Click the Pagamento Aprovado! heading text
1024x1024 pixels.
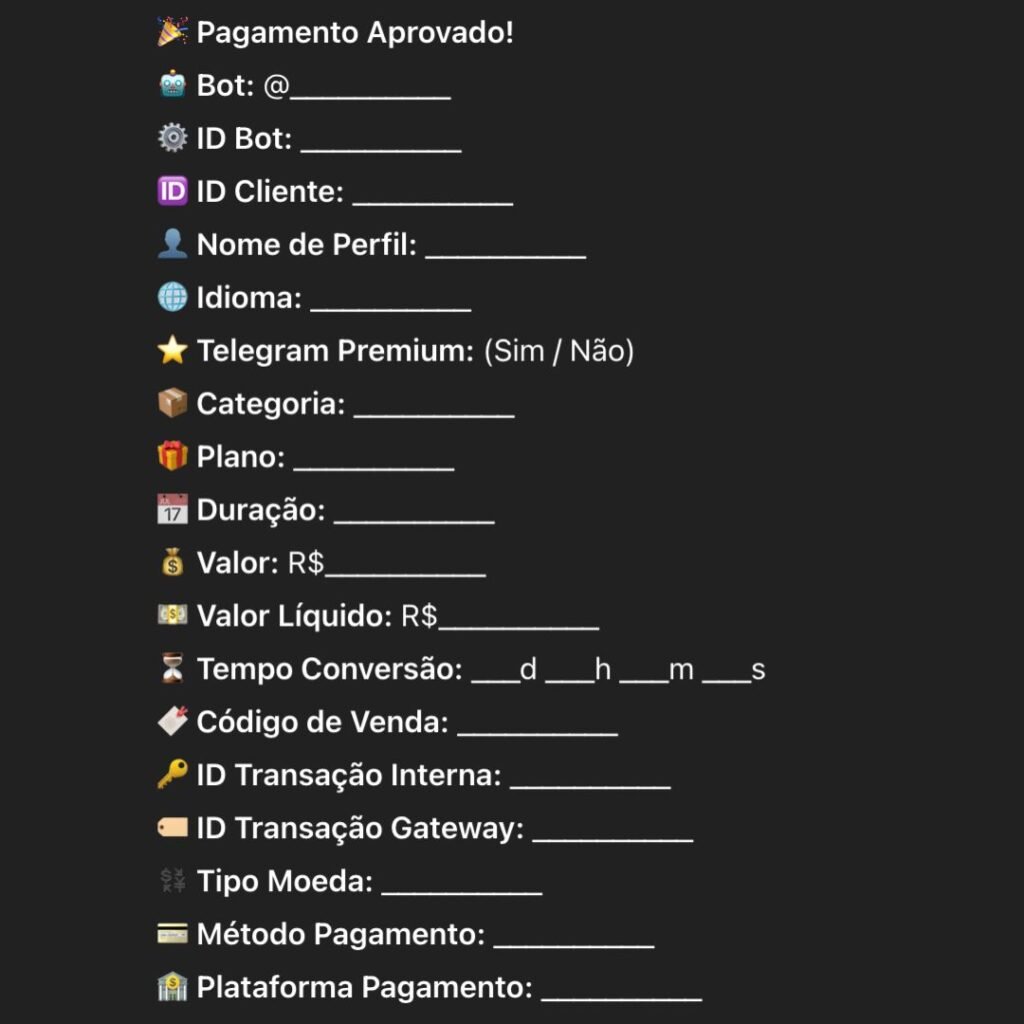(355, 33)
